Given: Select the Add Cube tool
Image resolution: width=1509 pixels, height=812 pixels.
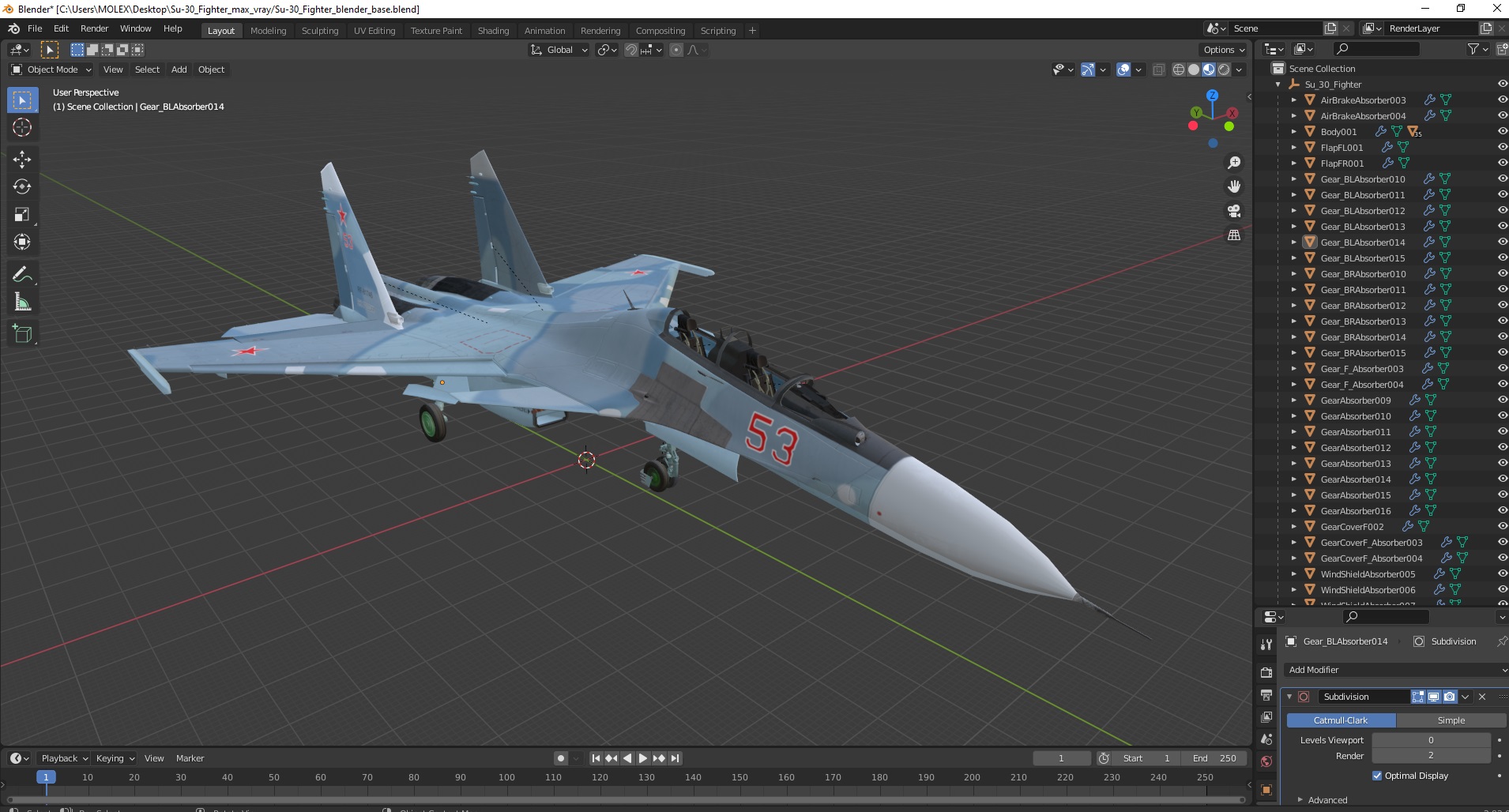Looking at the screenshot, I should 22,333.
